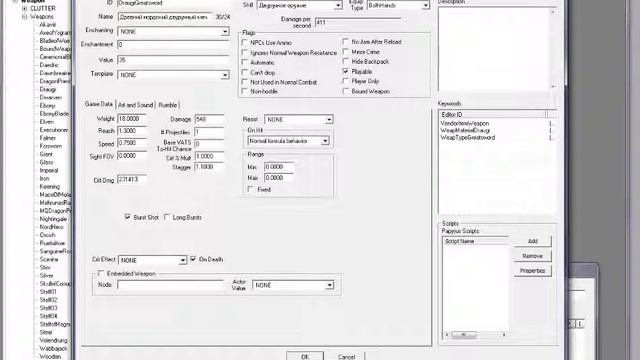Image resolution: width=640 pixels, height=360 pixels.
Task: Open the On Hit behavior dropdown
Action: [x=325, y=141]
